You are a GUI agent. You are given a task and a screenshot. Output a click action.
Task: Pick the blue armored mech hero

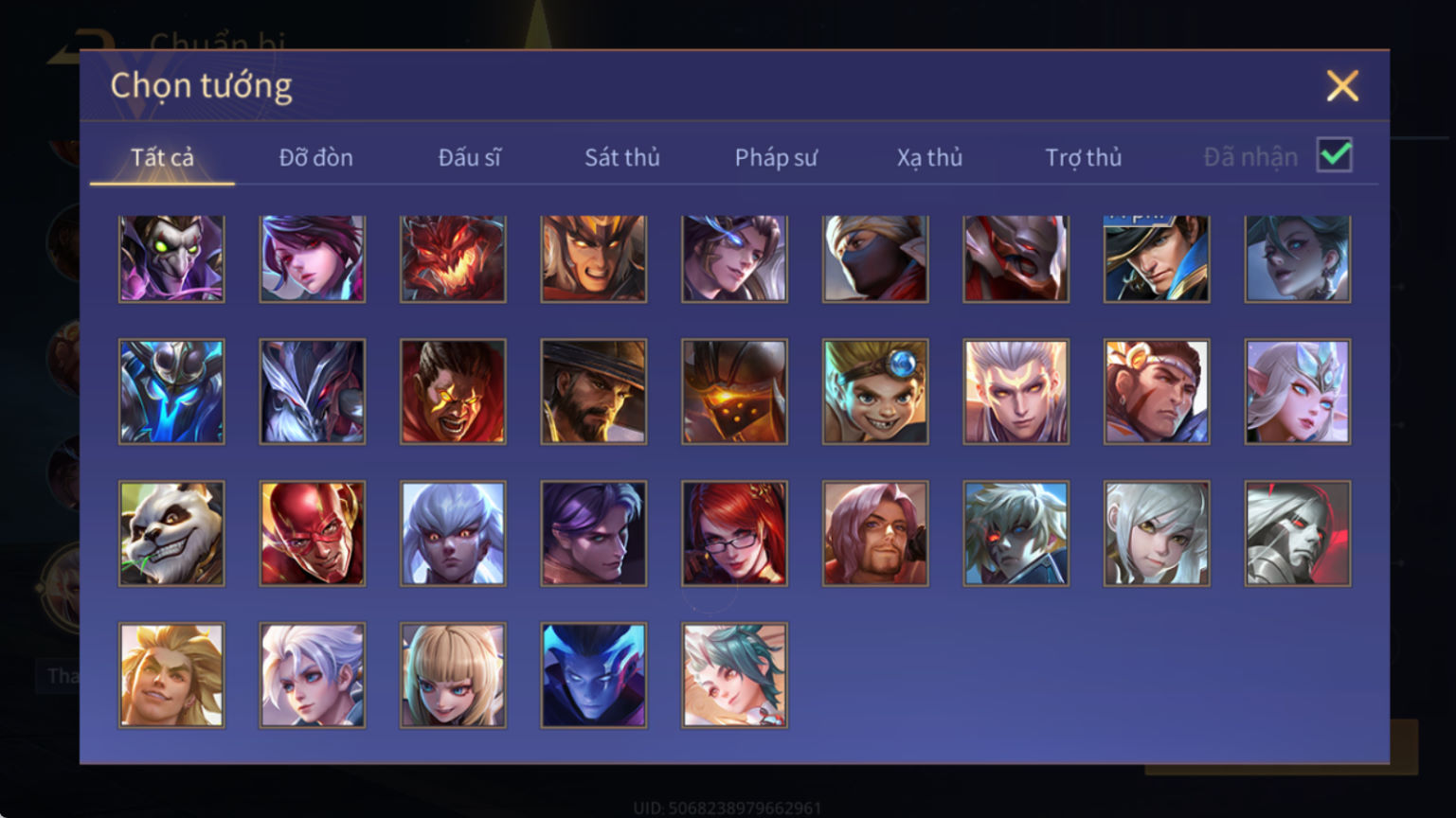tap(171, 392)
